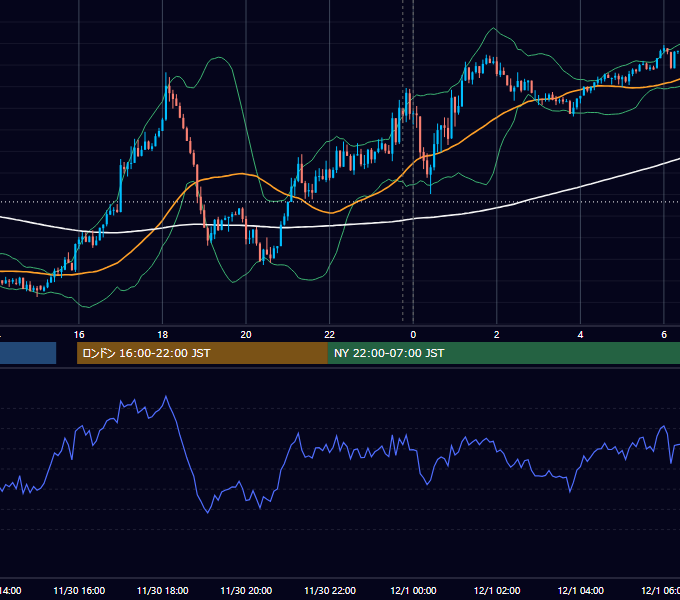Click hour label 6 on price chart axis
The width and height of the screenshot is (680, 600).
point(664,335)
